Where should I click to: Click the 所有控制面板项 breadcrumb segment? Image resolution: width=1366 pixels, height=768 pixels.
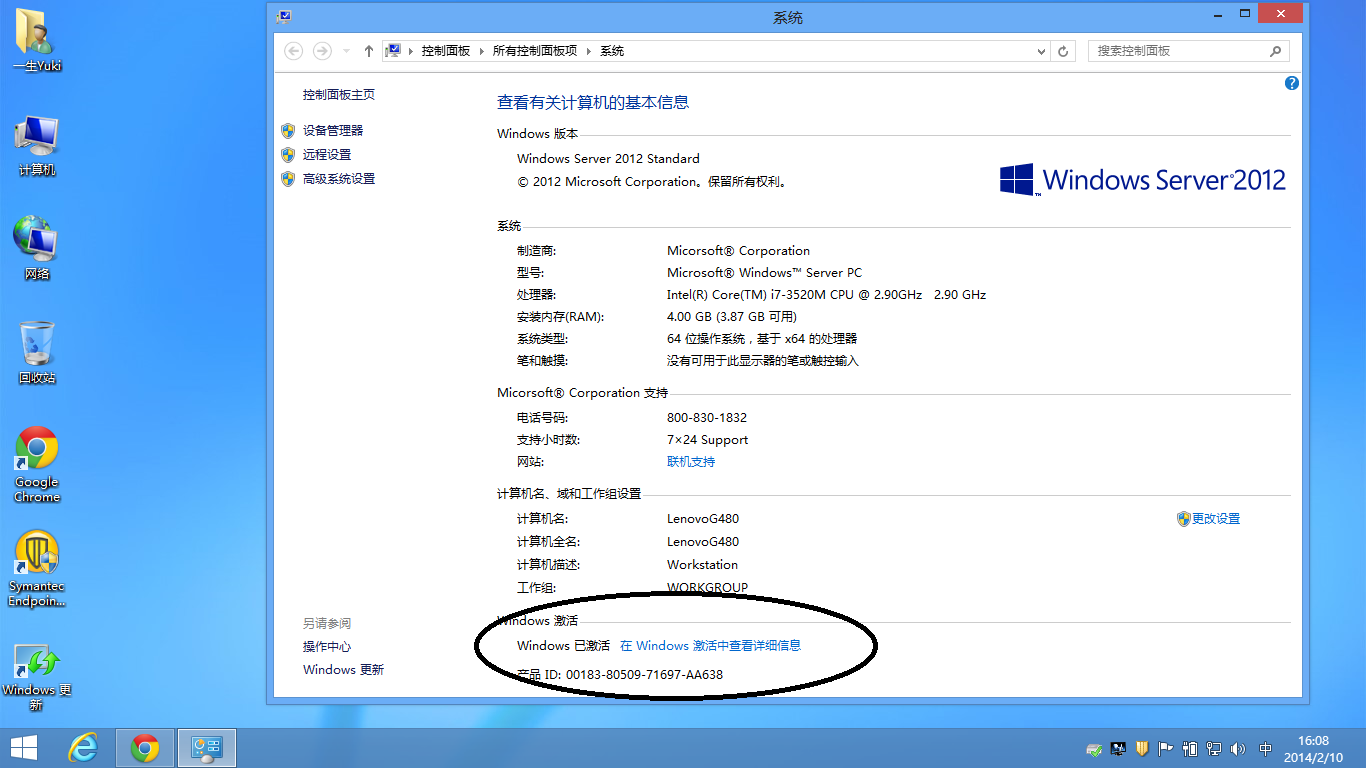coord(535,51)
